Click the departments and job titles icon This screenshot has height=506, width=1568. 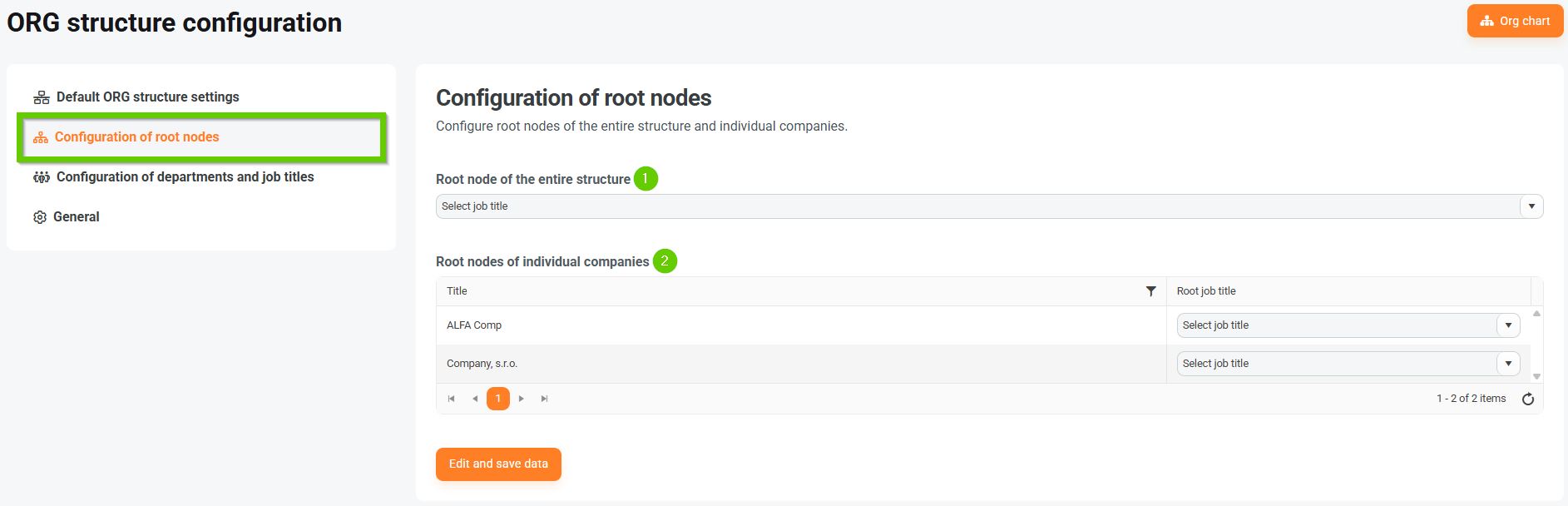42,177
